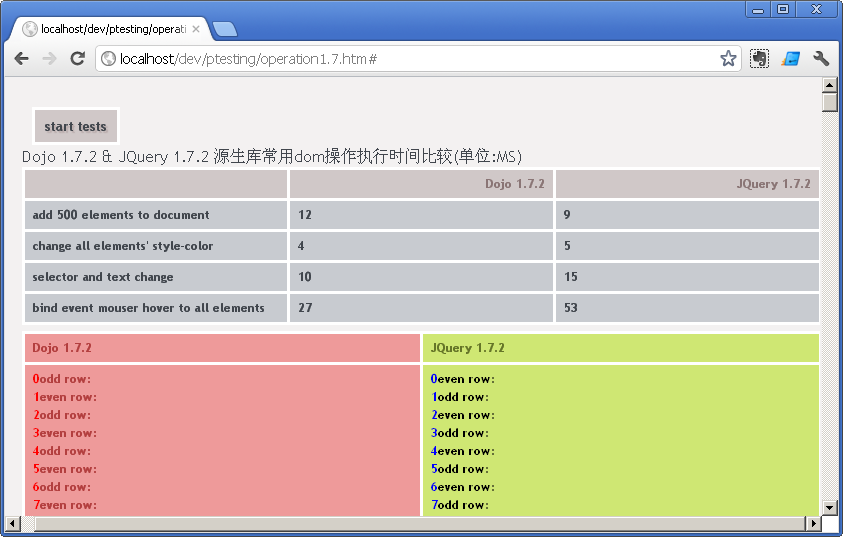Image resolution: width=843 pixels, height=537 pixels.
Task: Click the page title comparing Dojo and JQuery
Action: (272, 156)
